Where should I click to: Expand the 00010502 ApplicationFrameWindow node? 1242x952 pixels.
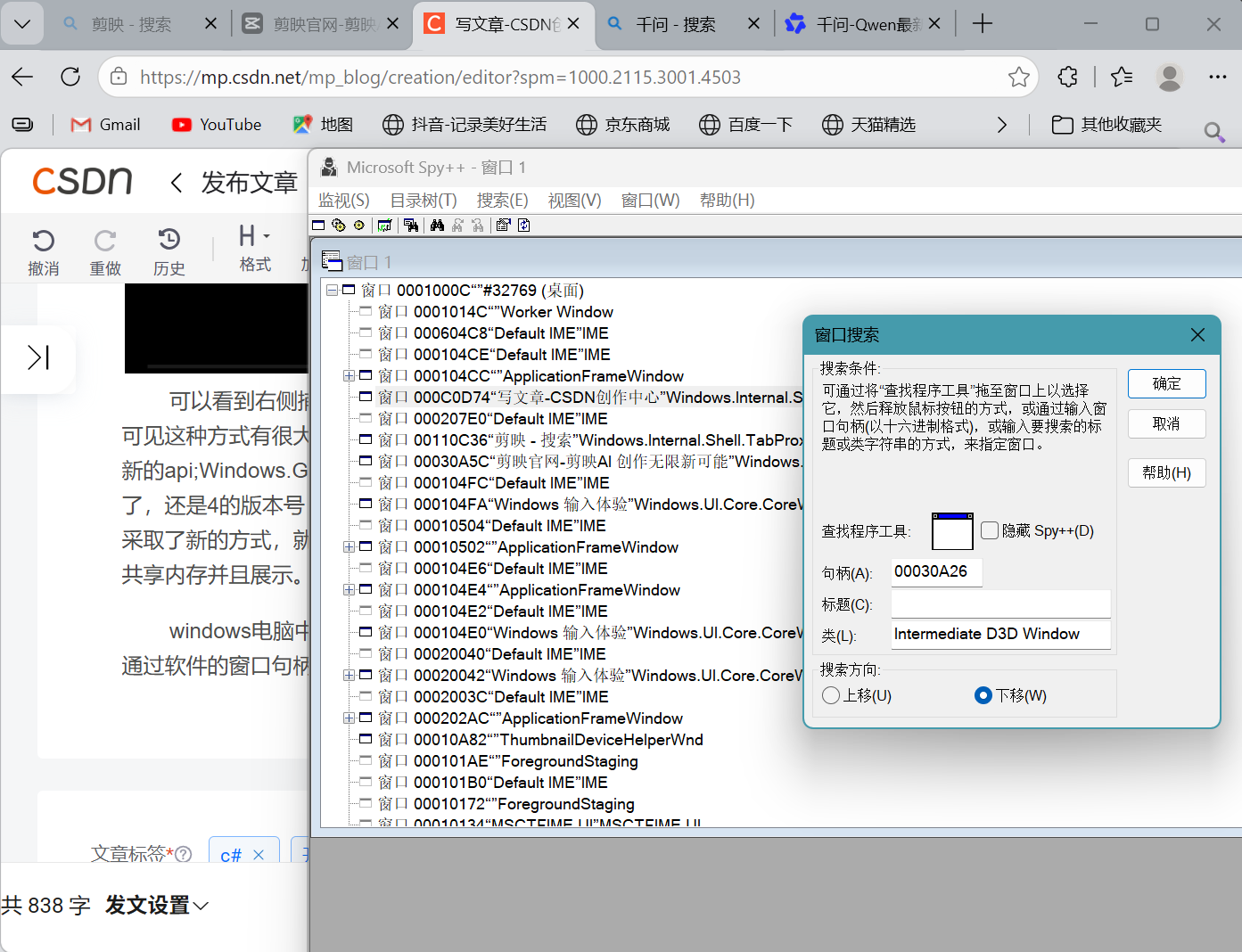point(349,547)
